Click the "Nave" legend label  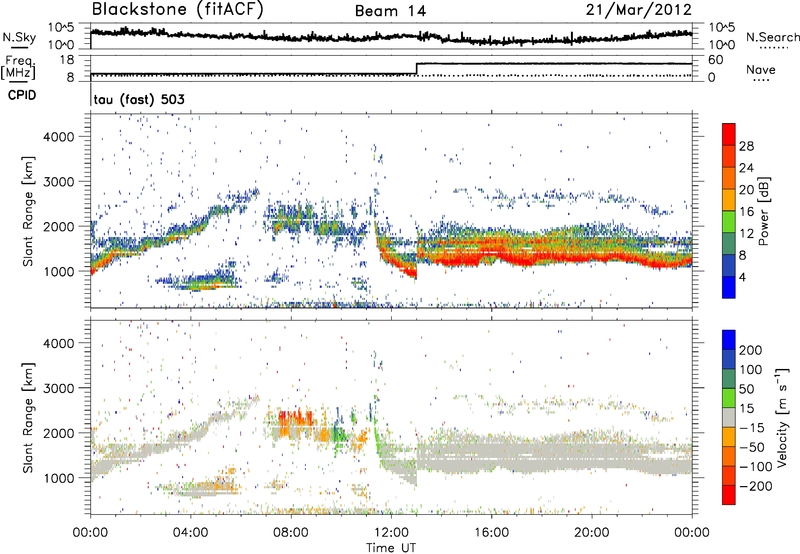pyautogui.click(x=761, y=69)
